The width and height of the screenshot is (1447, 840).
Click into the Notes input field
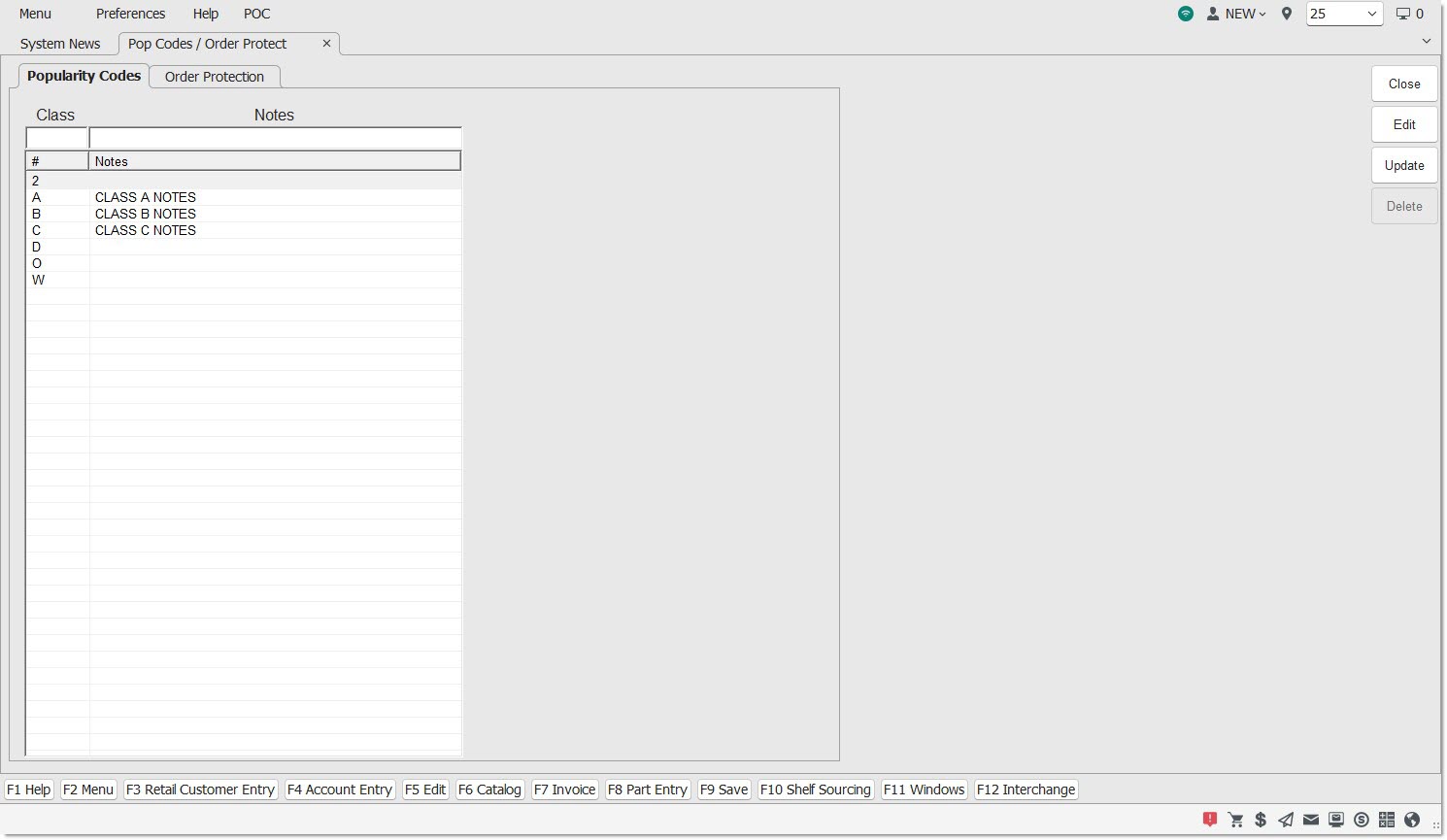(x=275, y=138)
